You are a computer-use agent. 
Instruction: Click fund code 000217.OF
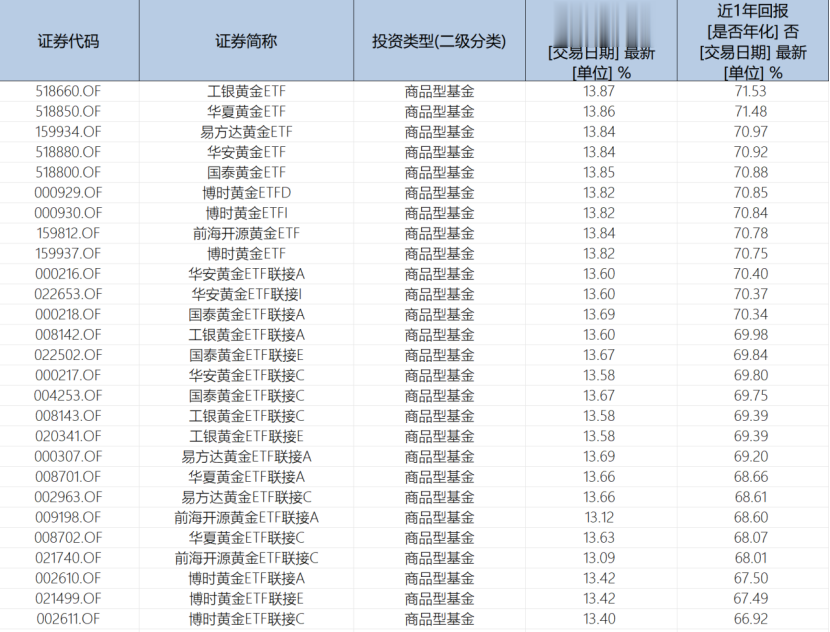(68, 375)
